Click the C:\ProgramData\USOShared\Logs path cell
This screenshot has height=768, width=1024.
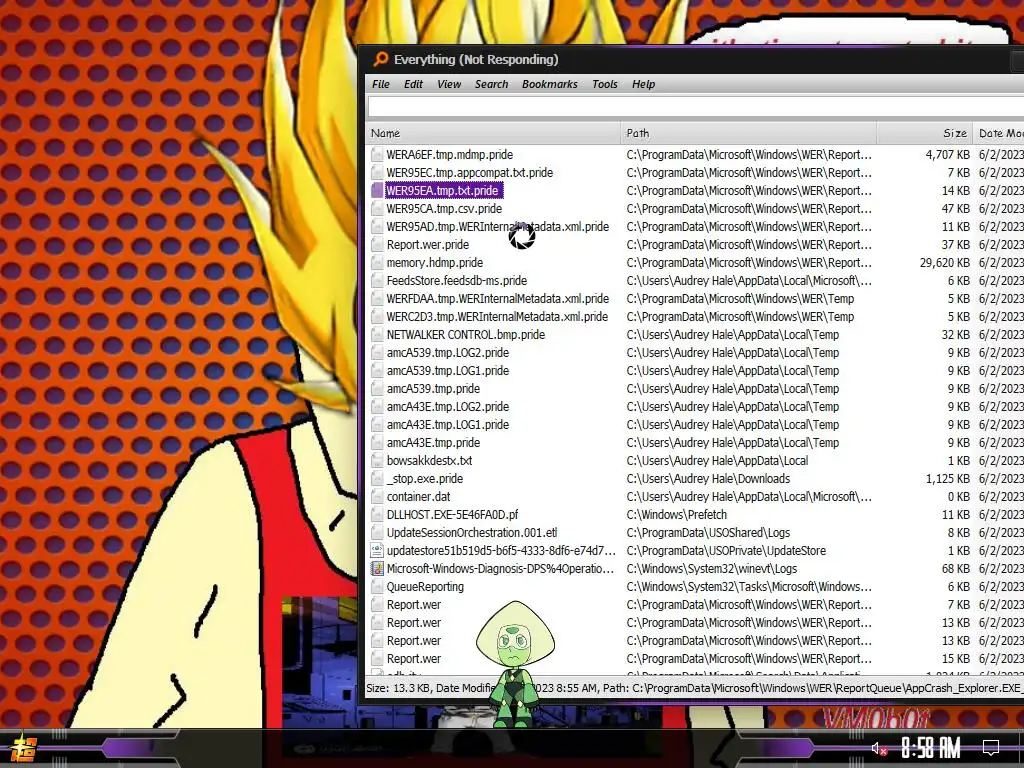click(708, 533)
